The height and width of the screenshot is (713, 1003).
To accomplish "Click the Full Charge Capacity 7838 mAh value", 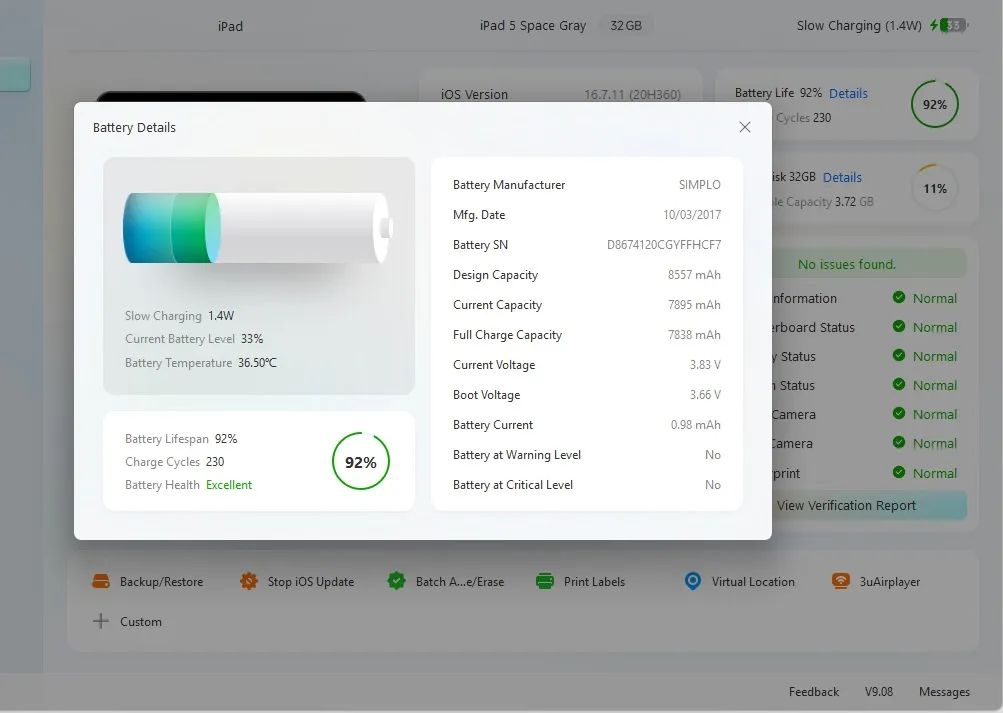I will (694, 335).
